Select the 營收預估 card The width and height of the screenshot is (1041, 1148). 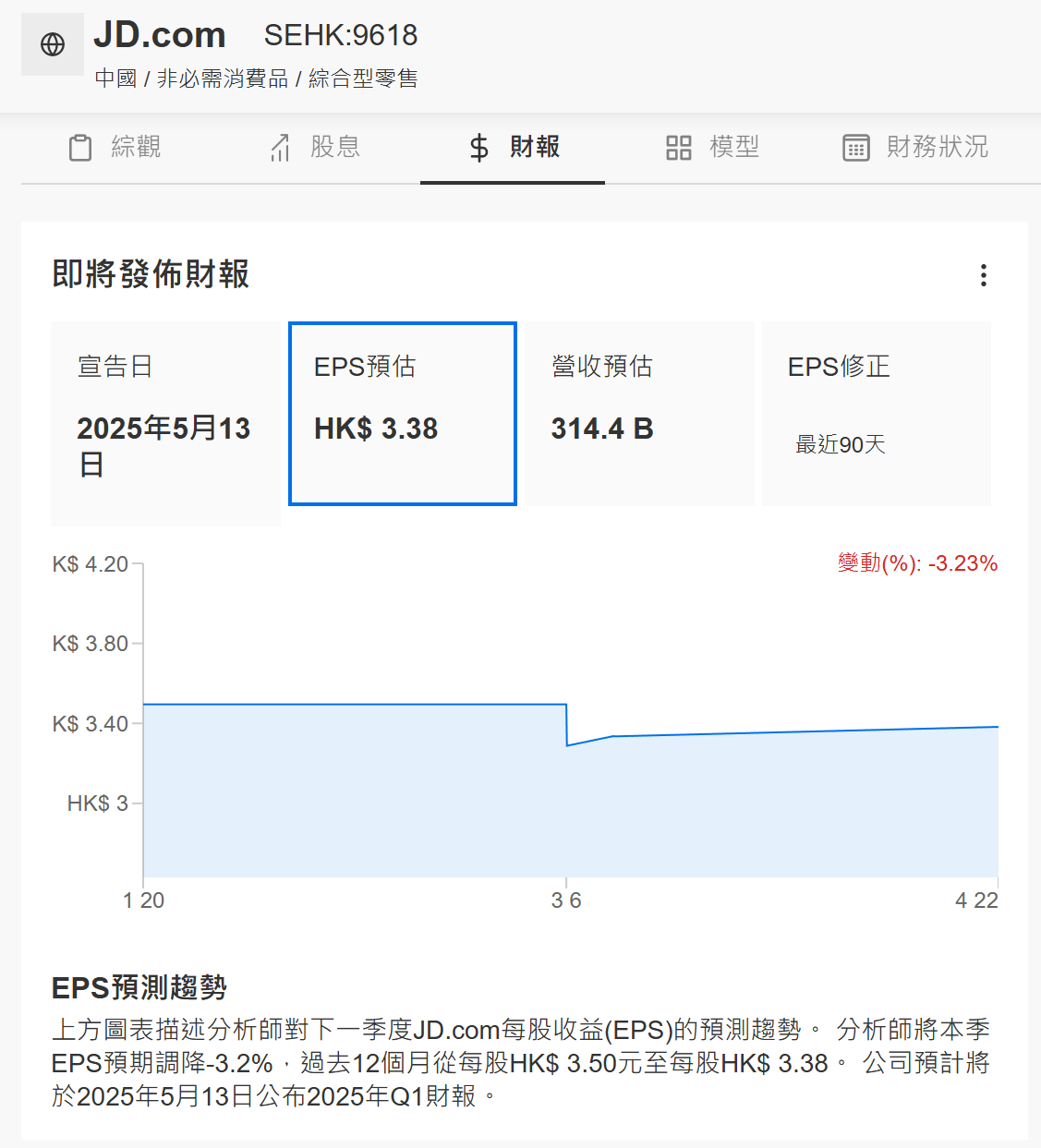coord(639,414)
